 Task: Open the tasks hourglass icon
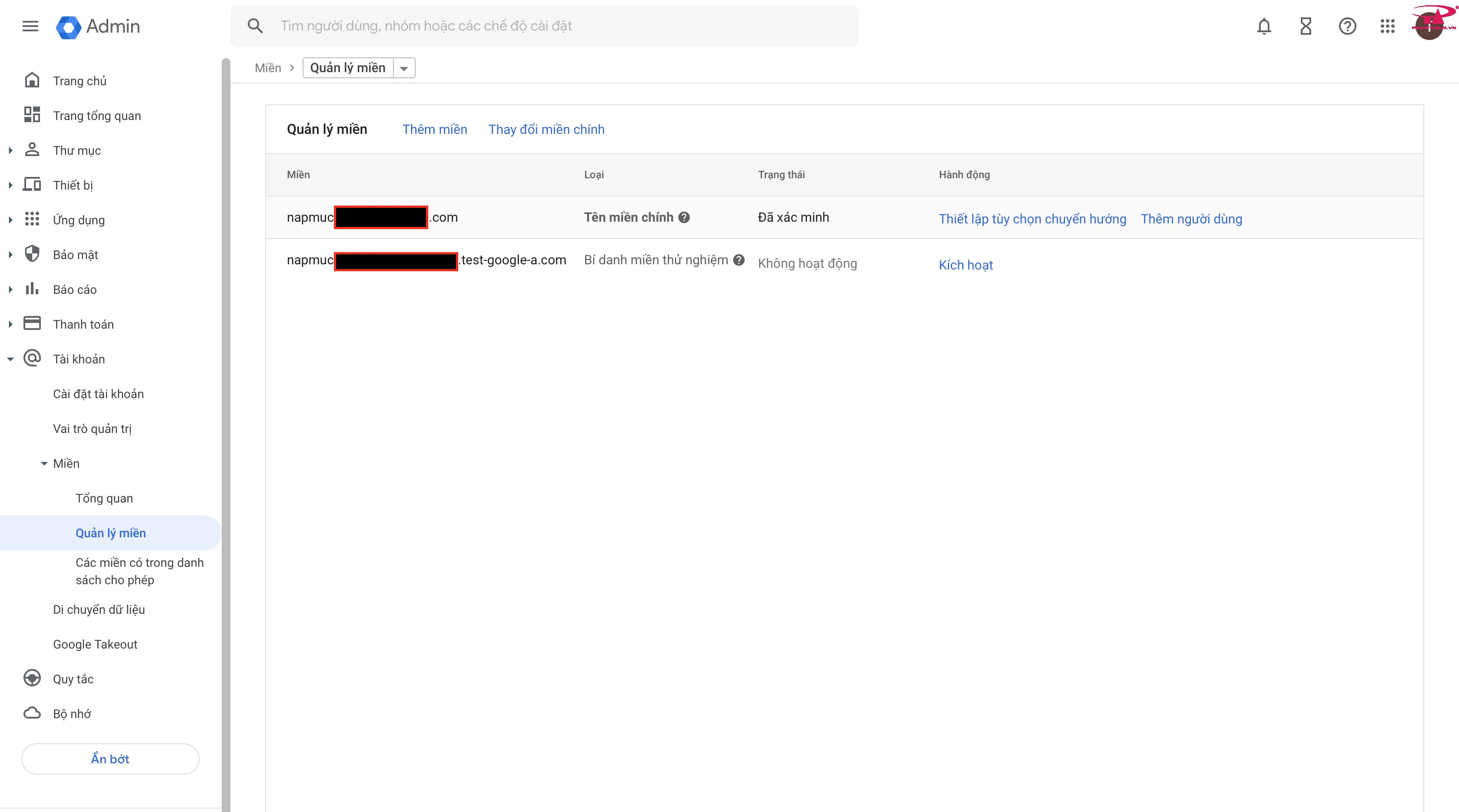click(x=1306, y=26)
